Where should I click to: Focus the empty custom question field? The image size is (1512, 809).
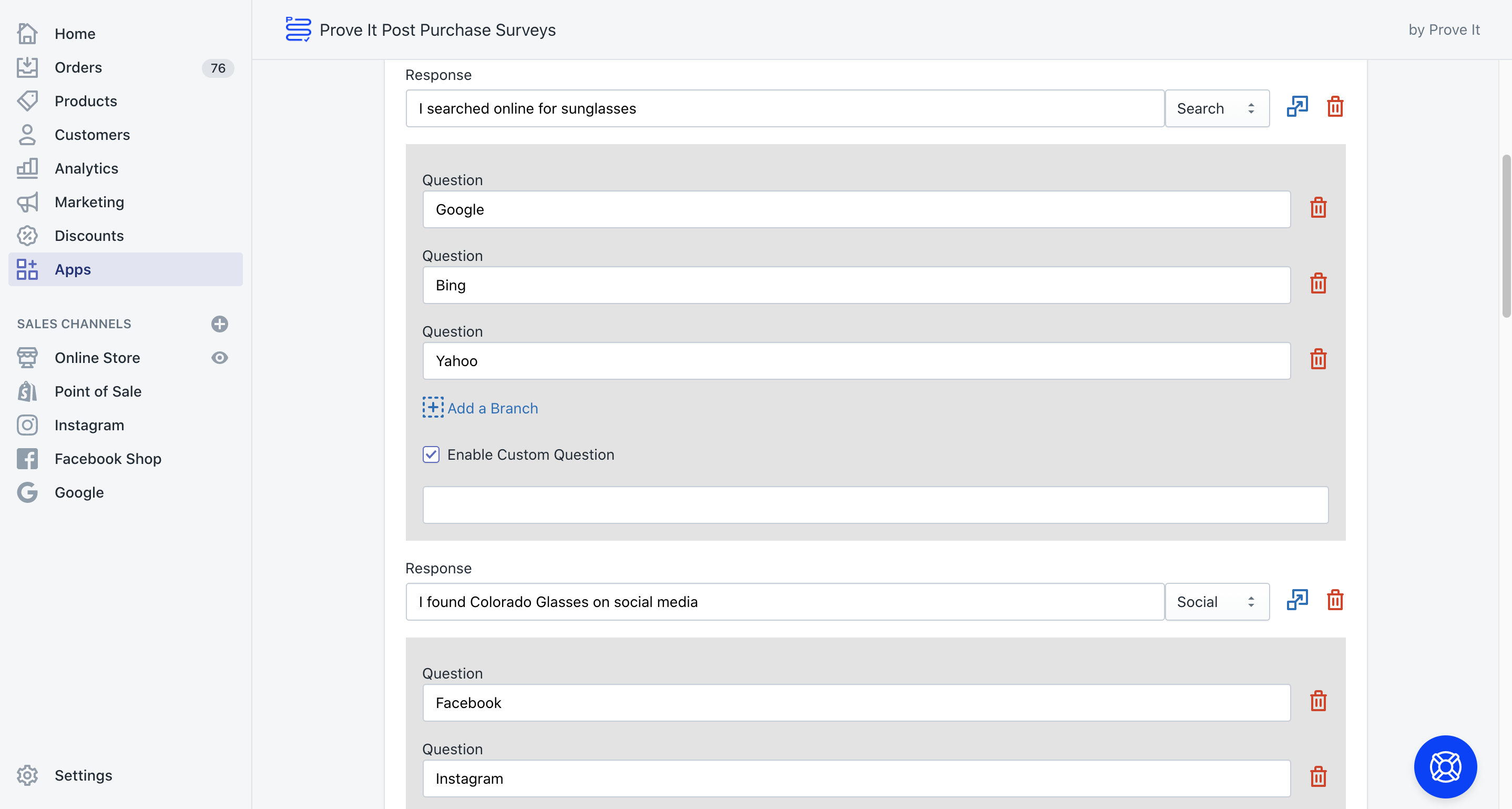tap(875, 505)
